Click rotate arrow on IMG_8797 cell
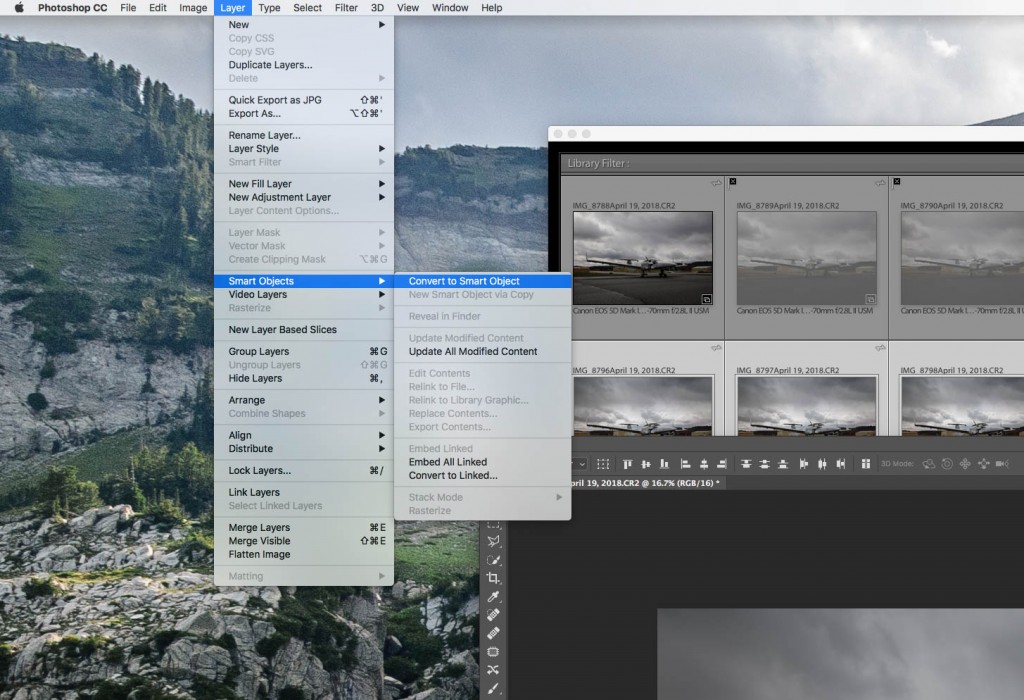Screen dimensions: 1024x700 [880, 348]
